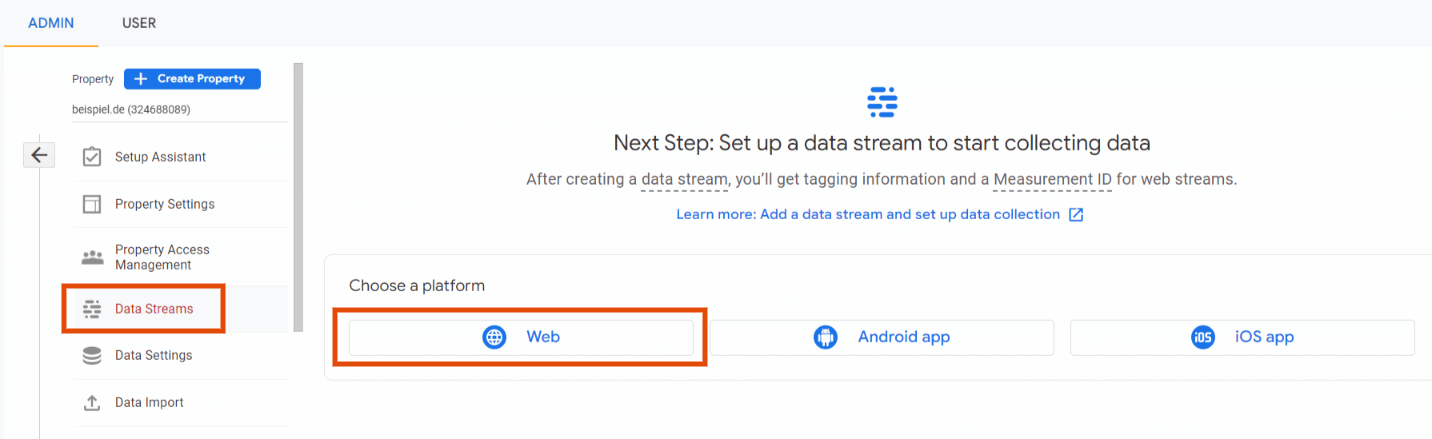Image resolution: width=1432 pixels, height=439 pixels.
Task: Switch to the USER tab
Action: point(139,23)
